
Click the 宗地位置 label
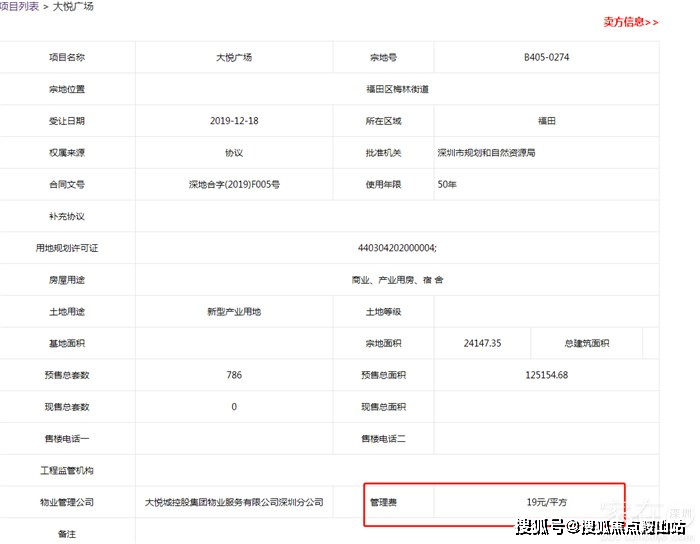pos(67,89)
